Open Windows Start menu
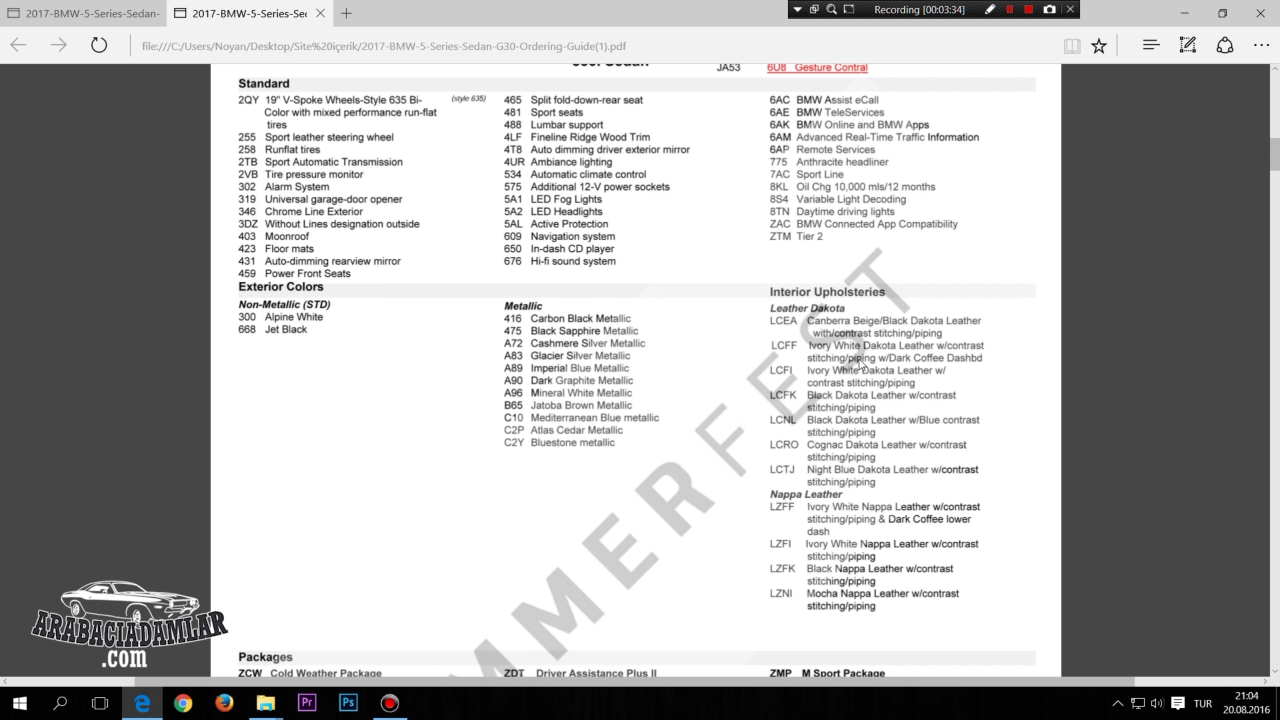The height and width of the screenshot is (720, 1280). point(19,703)
